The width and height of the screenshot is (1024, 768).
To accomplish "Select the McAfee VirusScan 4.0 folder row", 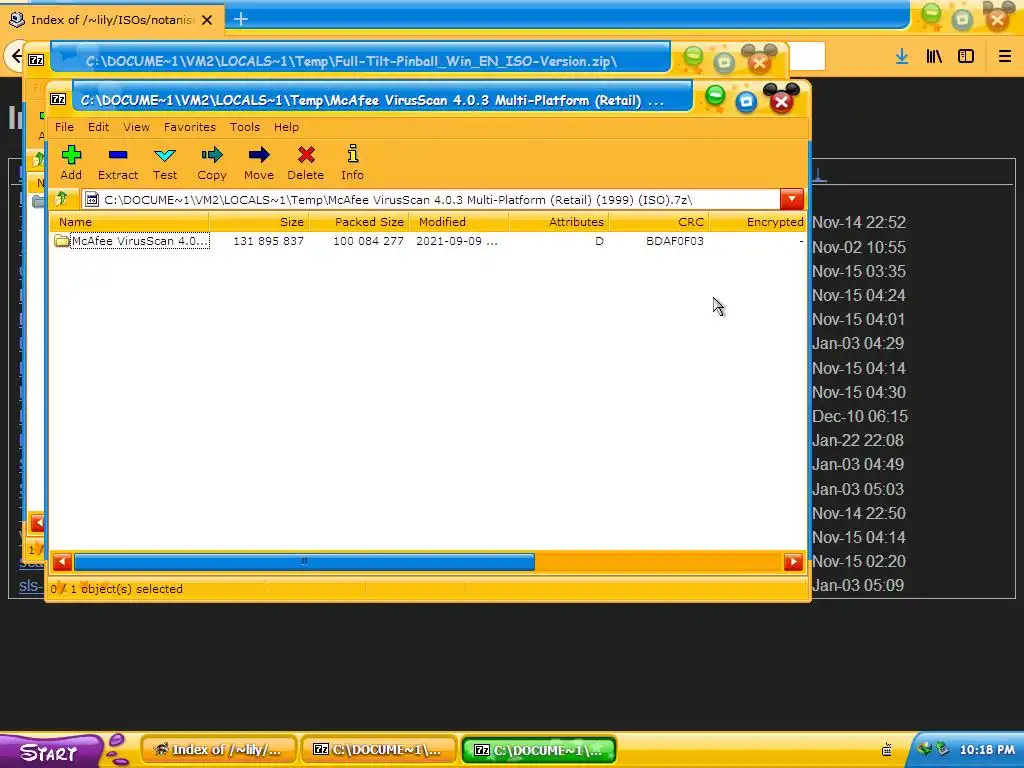I will tap(428, 241).
